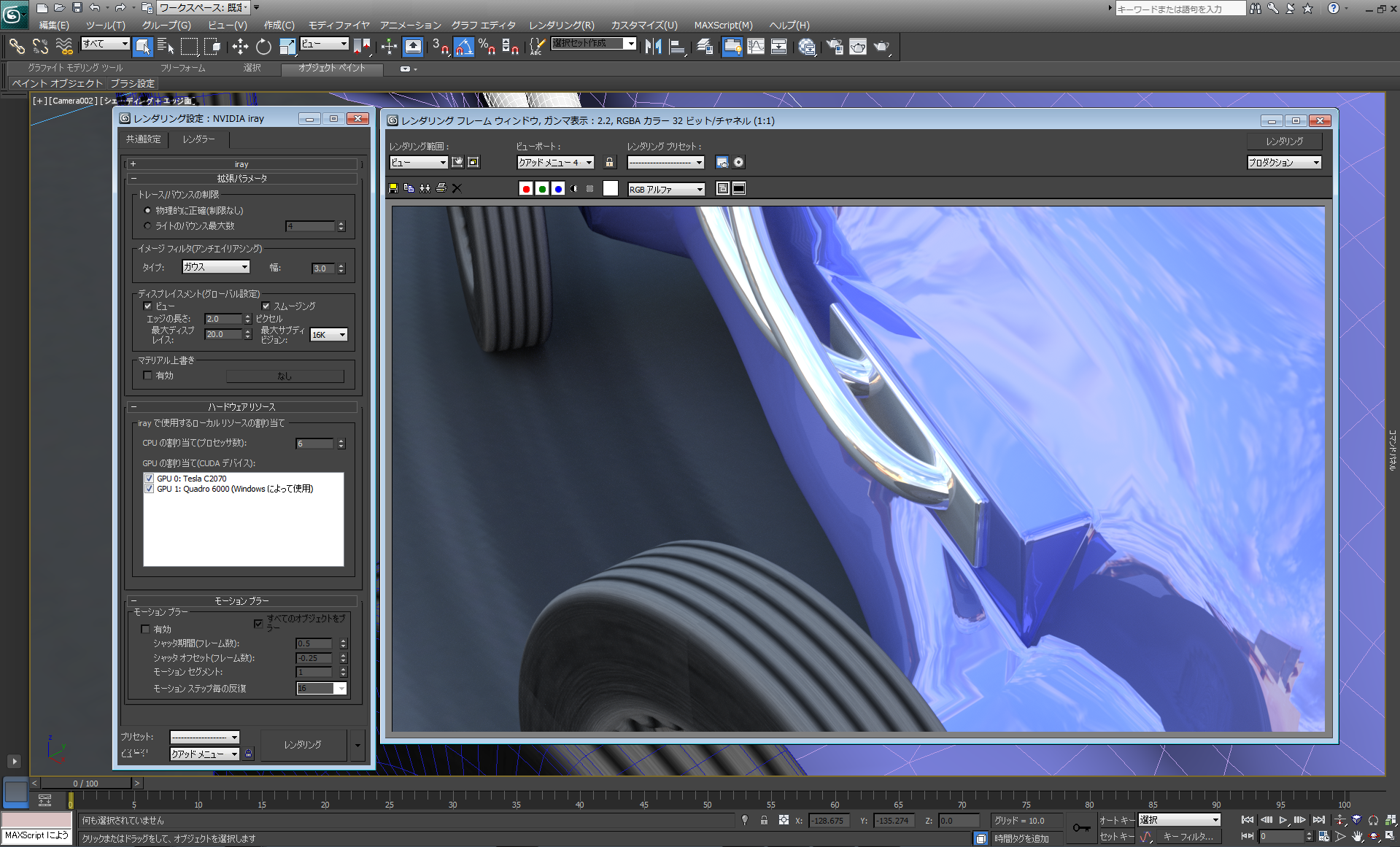Click the white color swatch

[611, 189]
